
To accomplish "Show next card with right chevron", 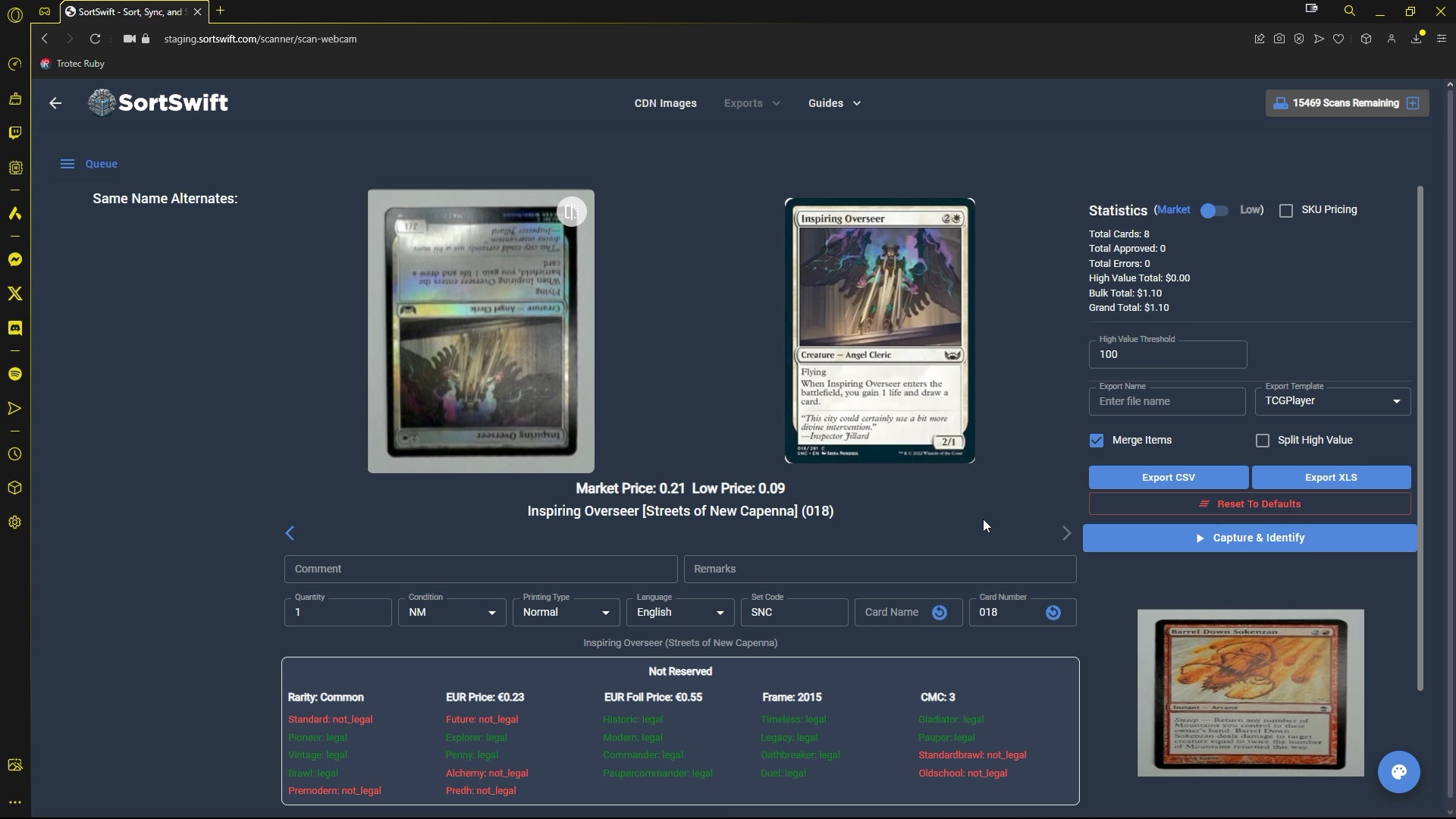I will coord(1066,533).
